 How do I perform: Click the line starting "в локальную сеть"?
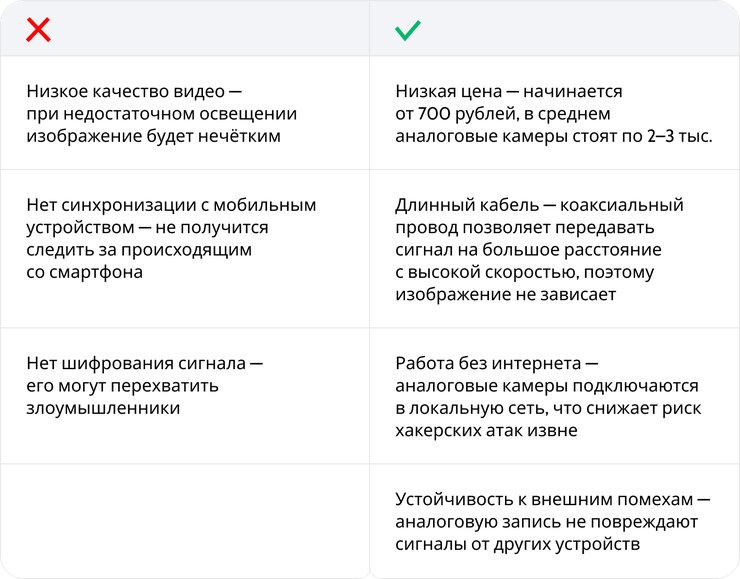point(546,408)
